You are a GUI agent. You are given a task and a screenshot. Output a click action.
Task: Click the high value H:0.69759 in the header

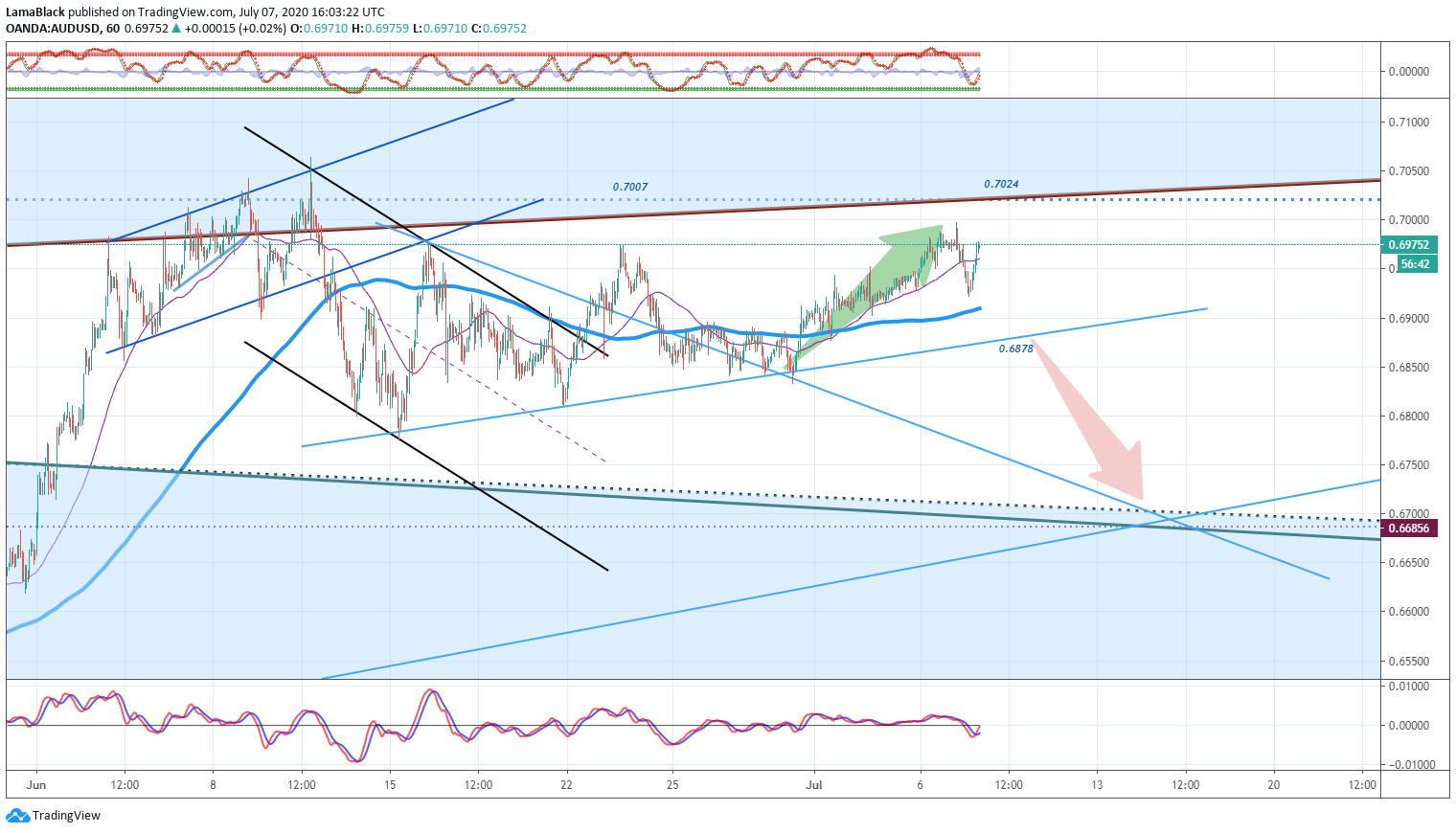[x=382, y=29]
